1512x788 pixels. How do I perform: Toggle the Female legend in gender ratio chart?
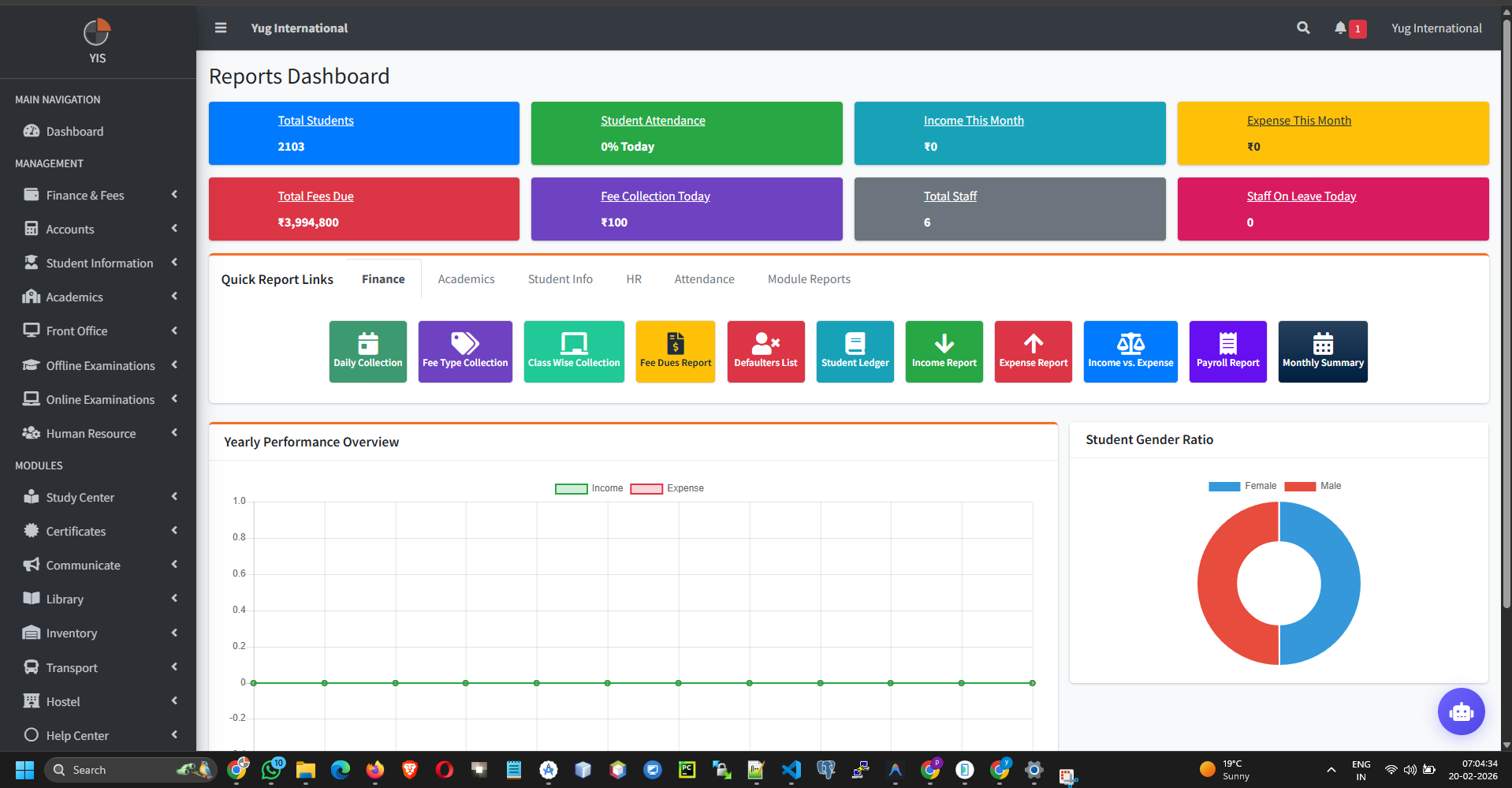1243,486
